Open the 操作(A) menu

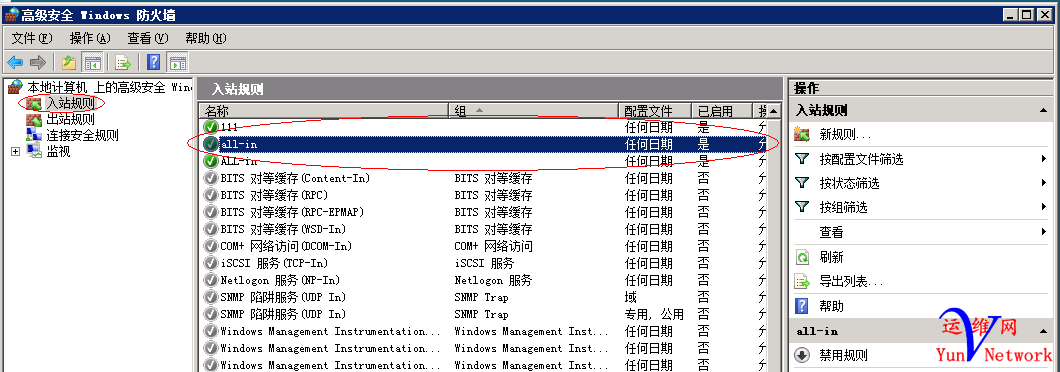click(x=90, y=38)
